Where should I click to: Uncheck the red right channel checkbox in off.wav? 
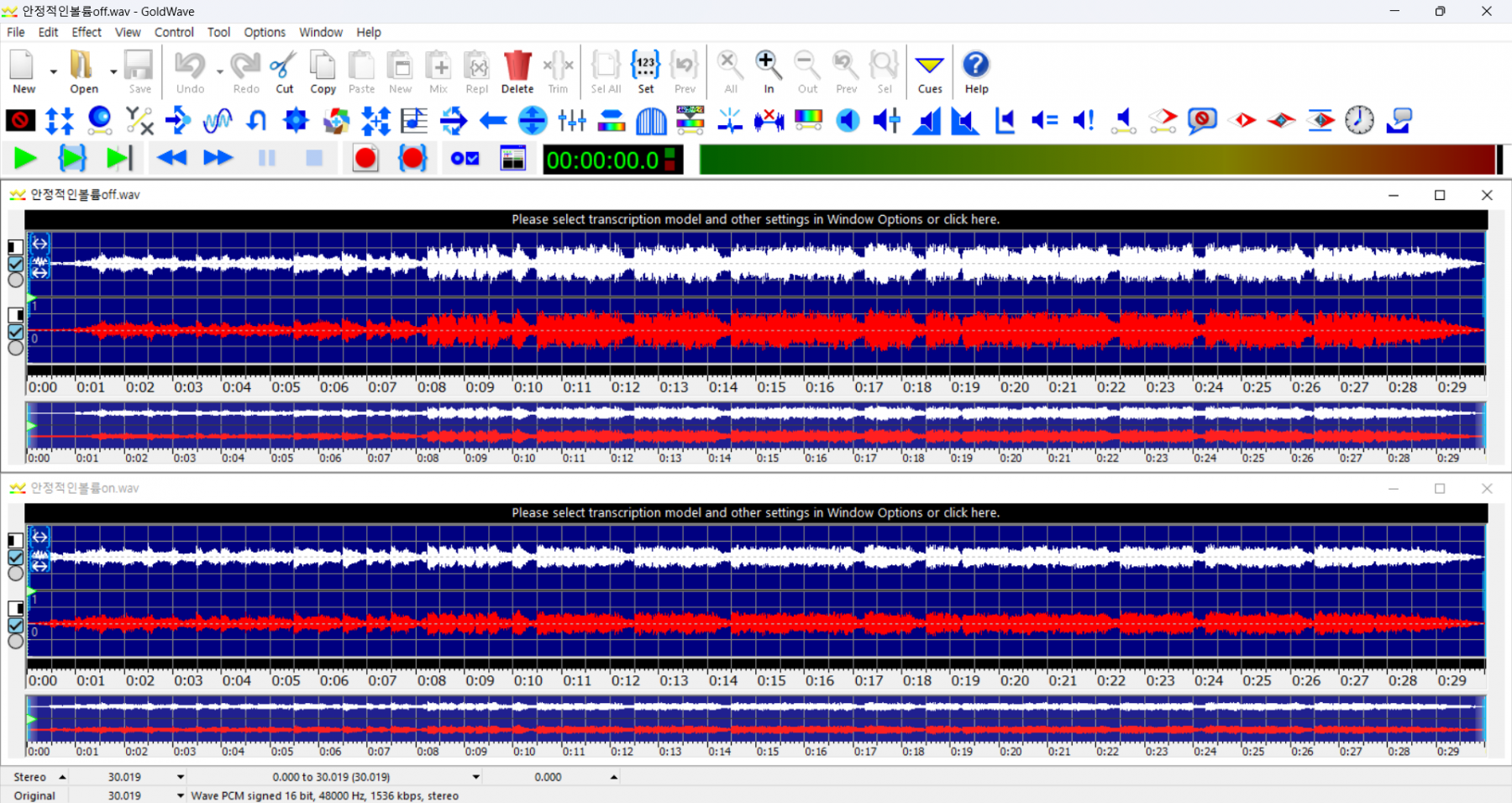pyautogui.click(x=15, y=332)
